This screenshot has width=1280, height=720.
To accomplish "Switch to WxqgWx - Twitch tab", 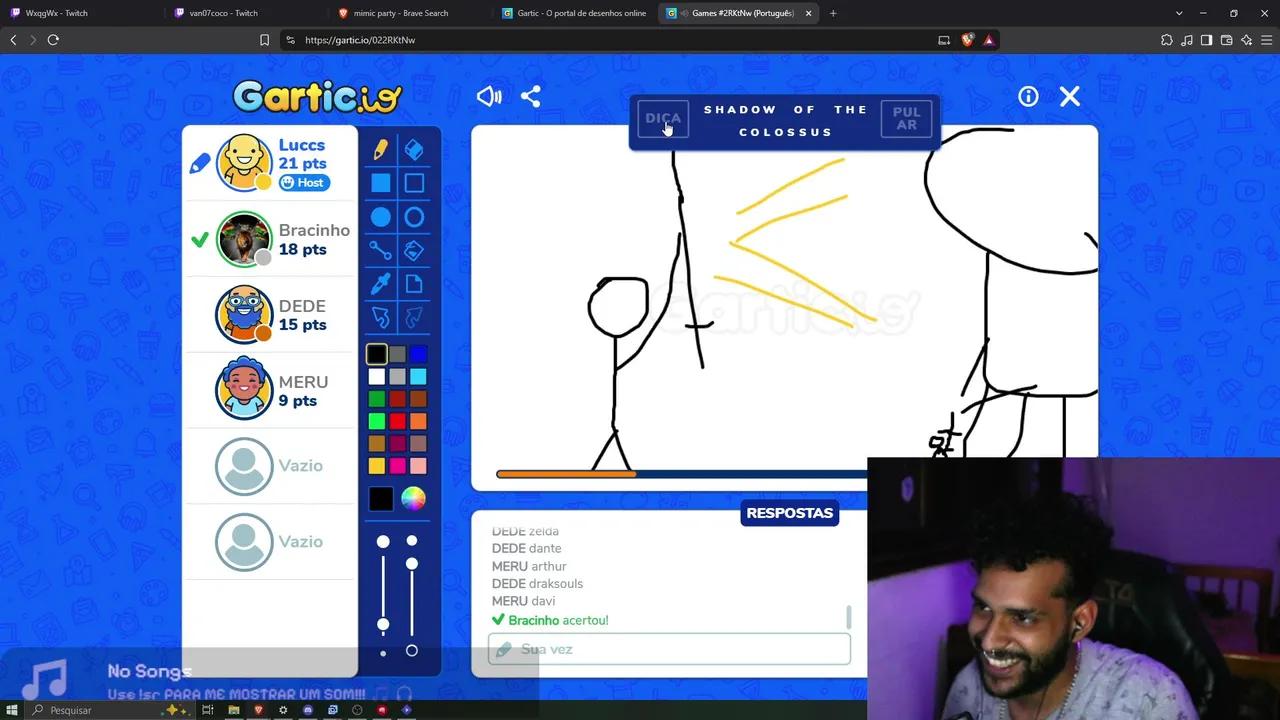I will (x=80, y=13).
